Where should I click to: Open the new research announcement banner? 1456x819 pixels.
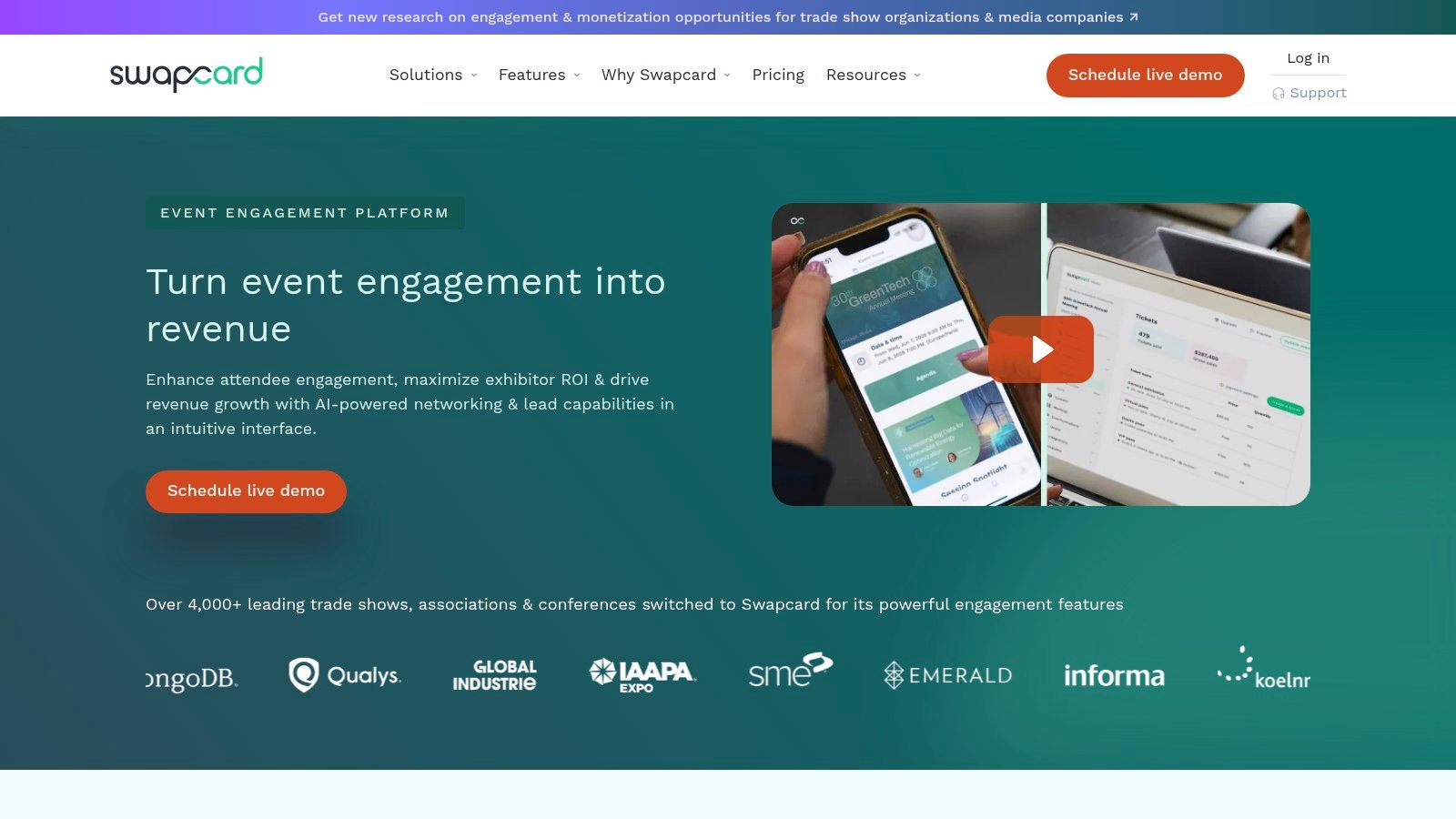tap(728, 17)
